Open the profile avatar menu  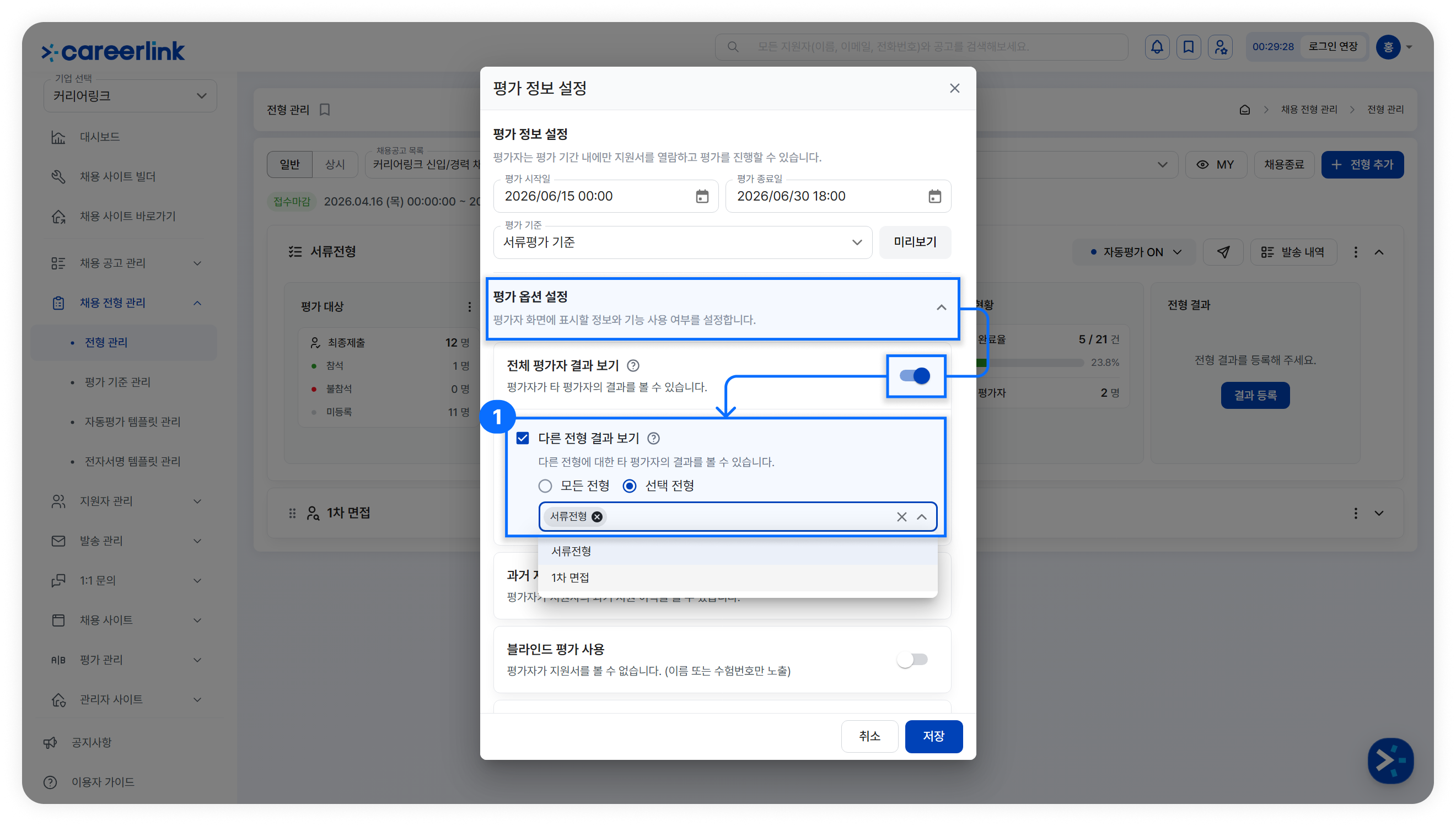[x=1394, y=46]
